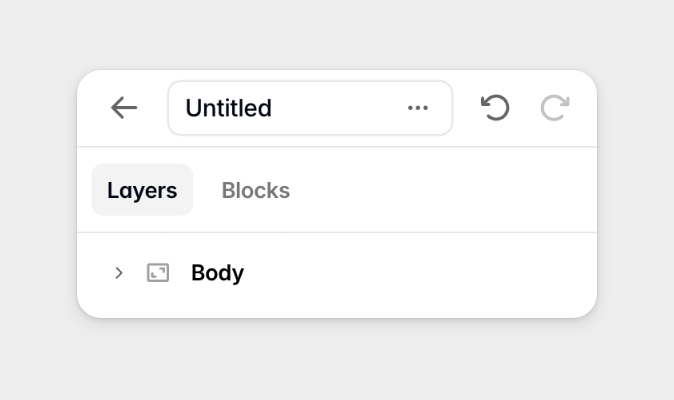This screenshot has height=400, width=674.
Task: Reveal children of the Body layer
Action: 119,273
